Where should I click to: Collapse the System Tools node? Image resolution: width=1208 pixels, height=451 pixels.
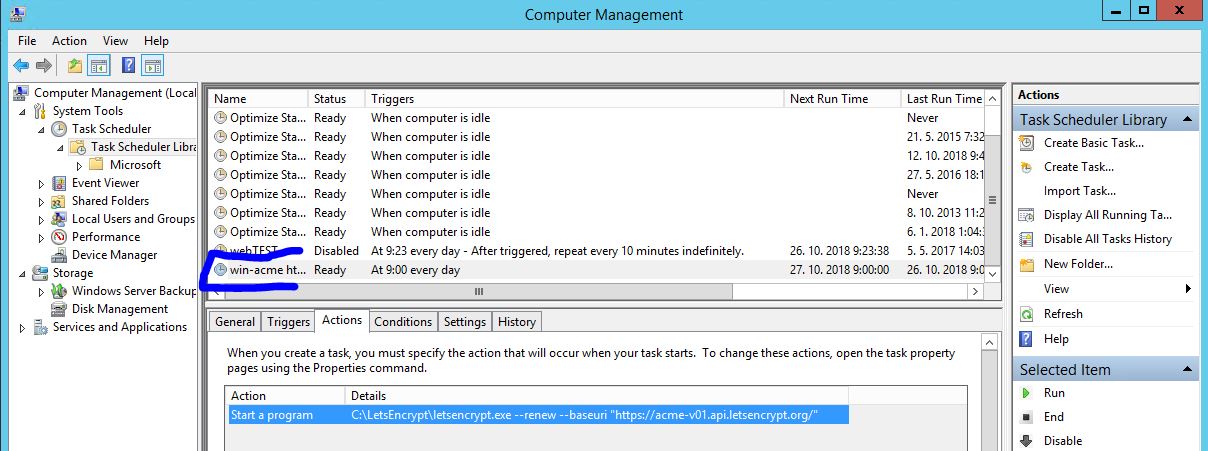(23, 111)
